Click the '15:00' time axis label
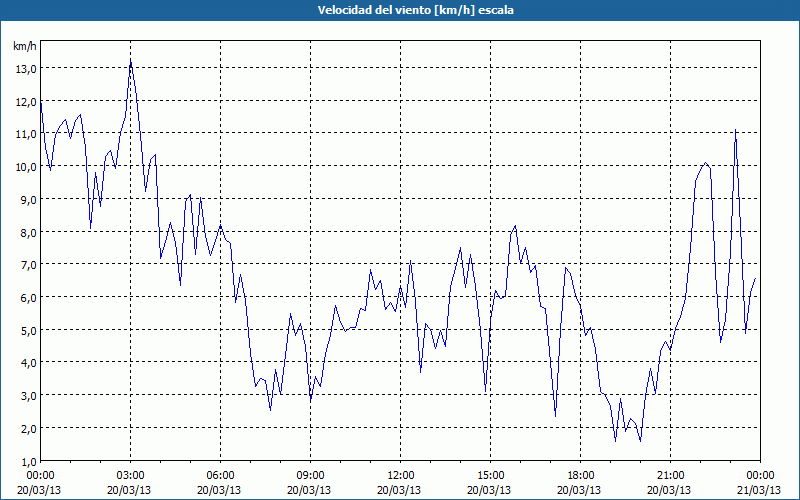The height and width of the screenshot is (500, 800). (489, 476)
